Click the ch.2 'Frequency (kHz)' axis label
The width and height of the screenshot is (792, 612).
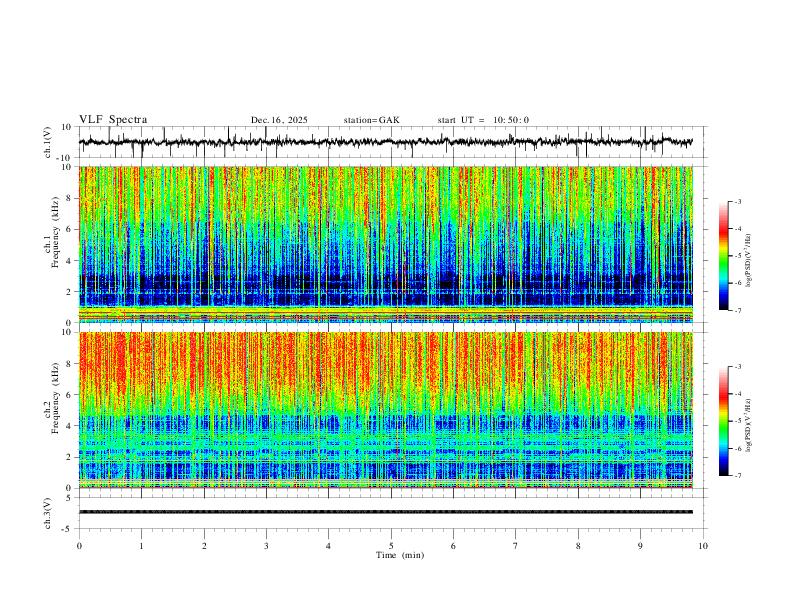pyautogui.click(x=55, y=399)
